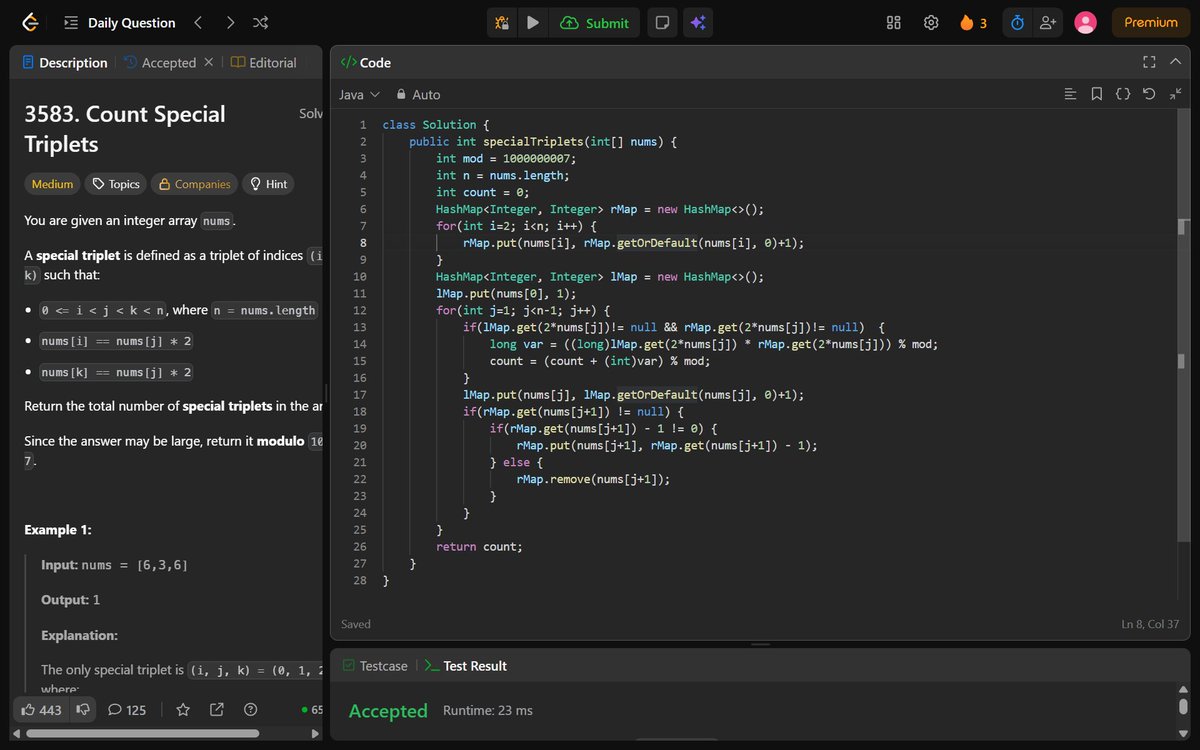Screen dimensions: 1200x750
Task: Click 'rMap.remove(nums[j+1]);' code line
Action: (x=593, y=479)
